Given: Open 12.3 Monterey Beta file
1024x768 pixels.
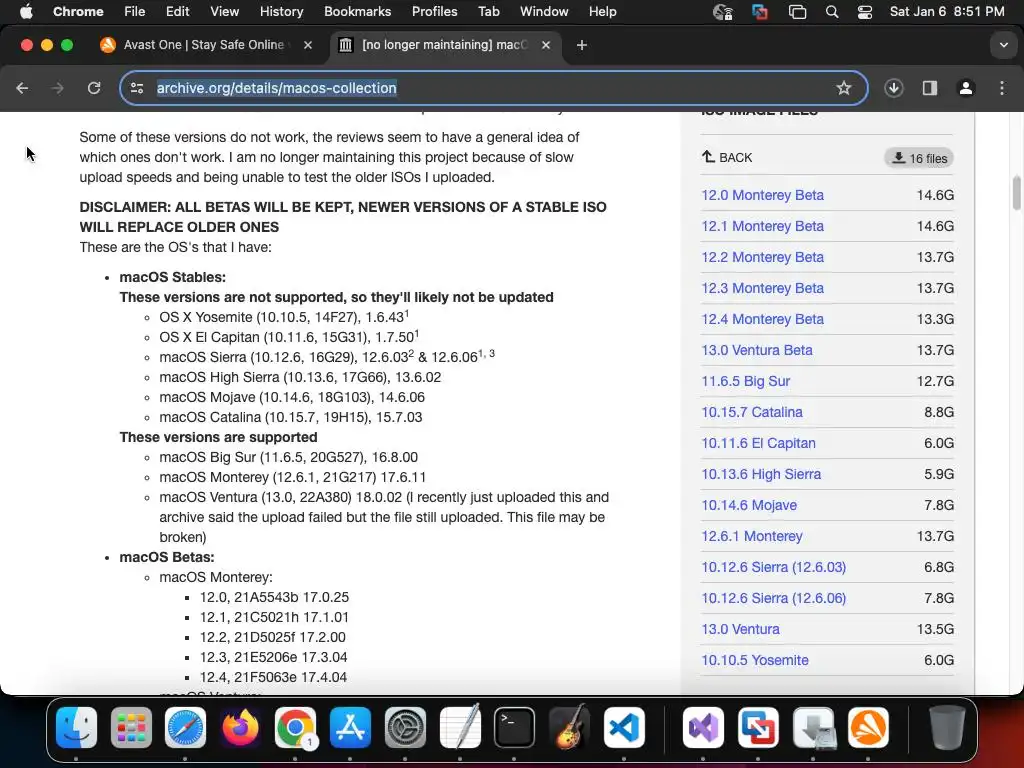Looking at the screenshot, I should [x=762, y=288].
